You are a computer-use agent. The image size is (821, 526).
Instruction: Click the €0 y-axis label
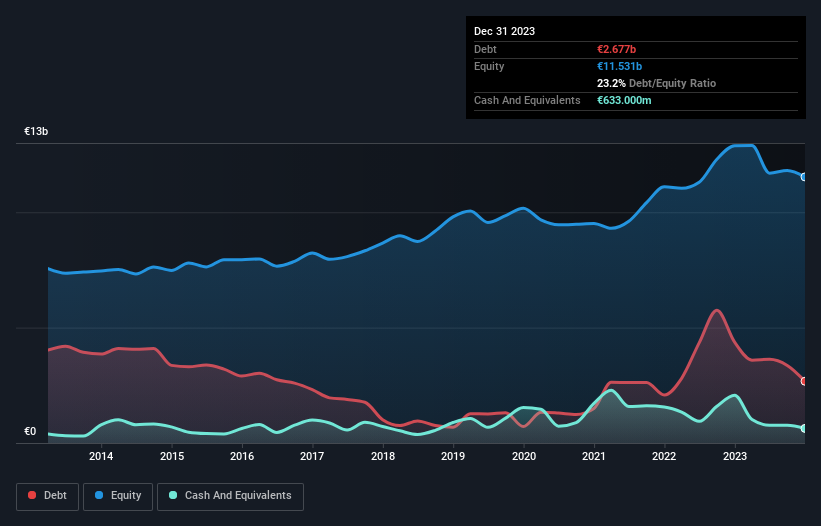pos(30,431)
